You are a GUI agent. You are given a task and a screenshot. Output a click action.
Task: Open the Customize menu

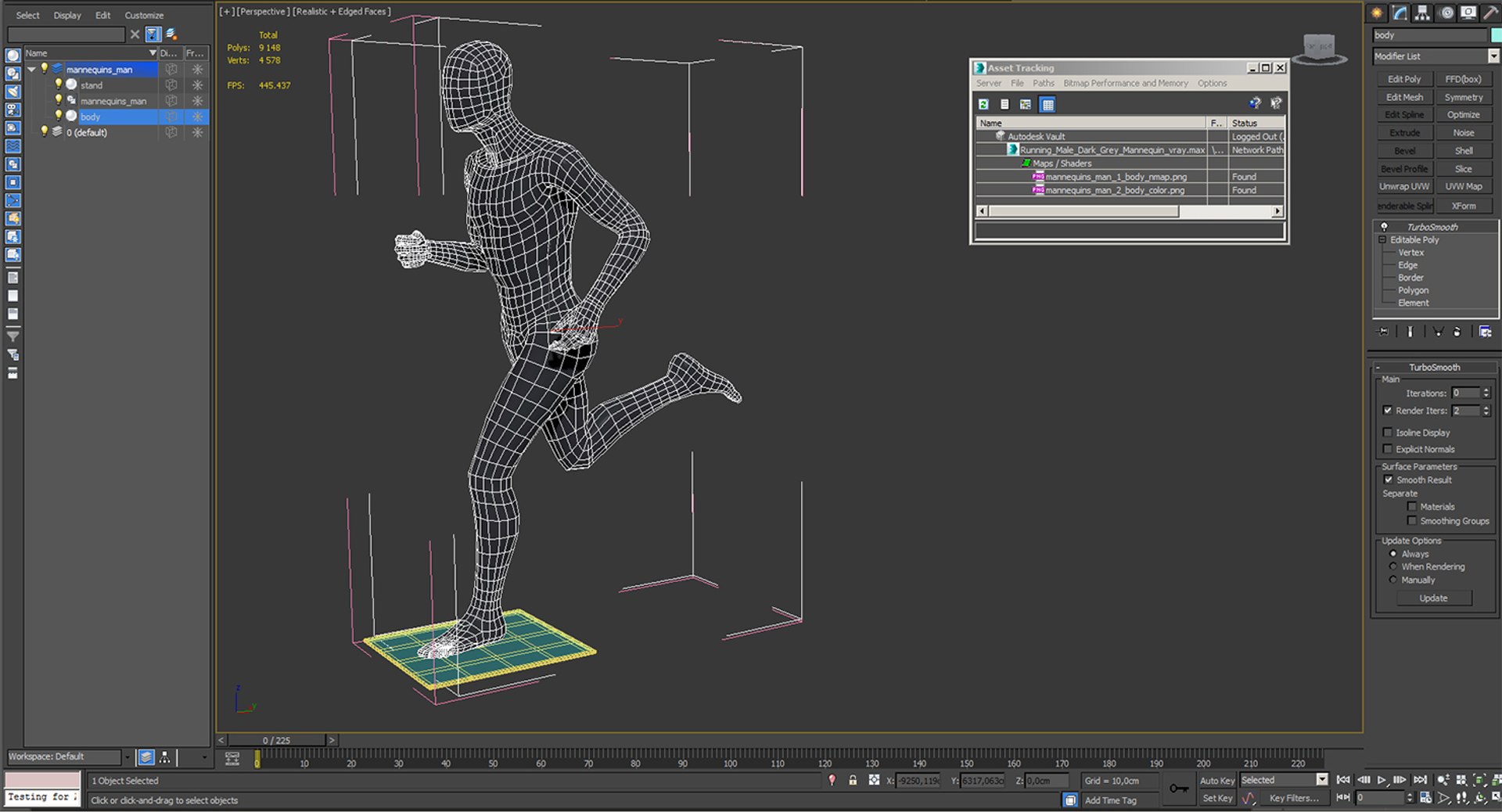[144, 15]
